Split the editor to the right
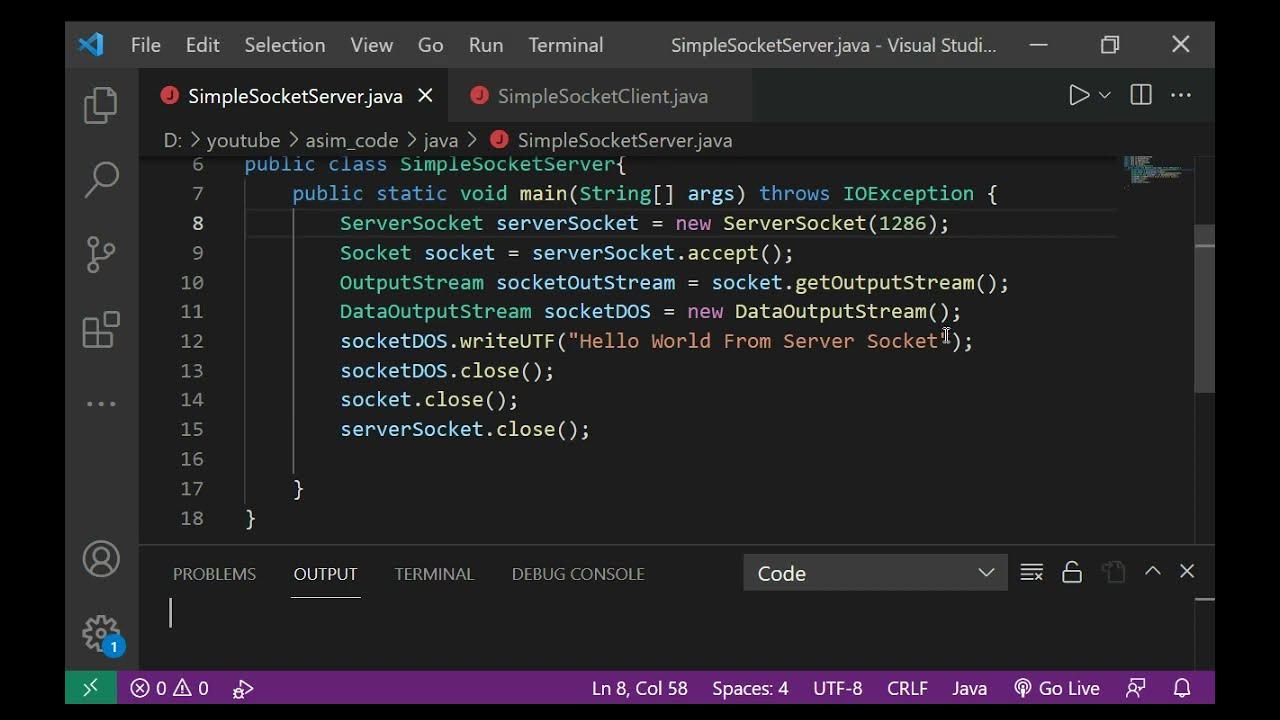The height and width of the screenshot is (720, 1280). pyautogui.click(x=1141, y=95)
